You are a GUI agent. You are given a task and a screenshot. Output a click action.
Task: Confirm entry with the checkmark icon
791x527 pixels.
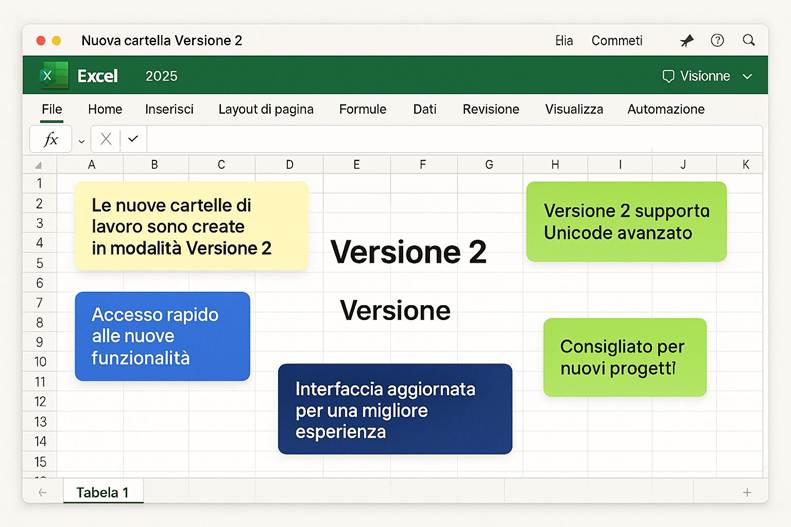133,139
